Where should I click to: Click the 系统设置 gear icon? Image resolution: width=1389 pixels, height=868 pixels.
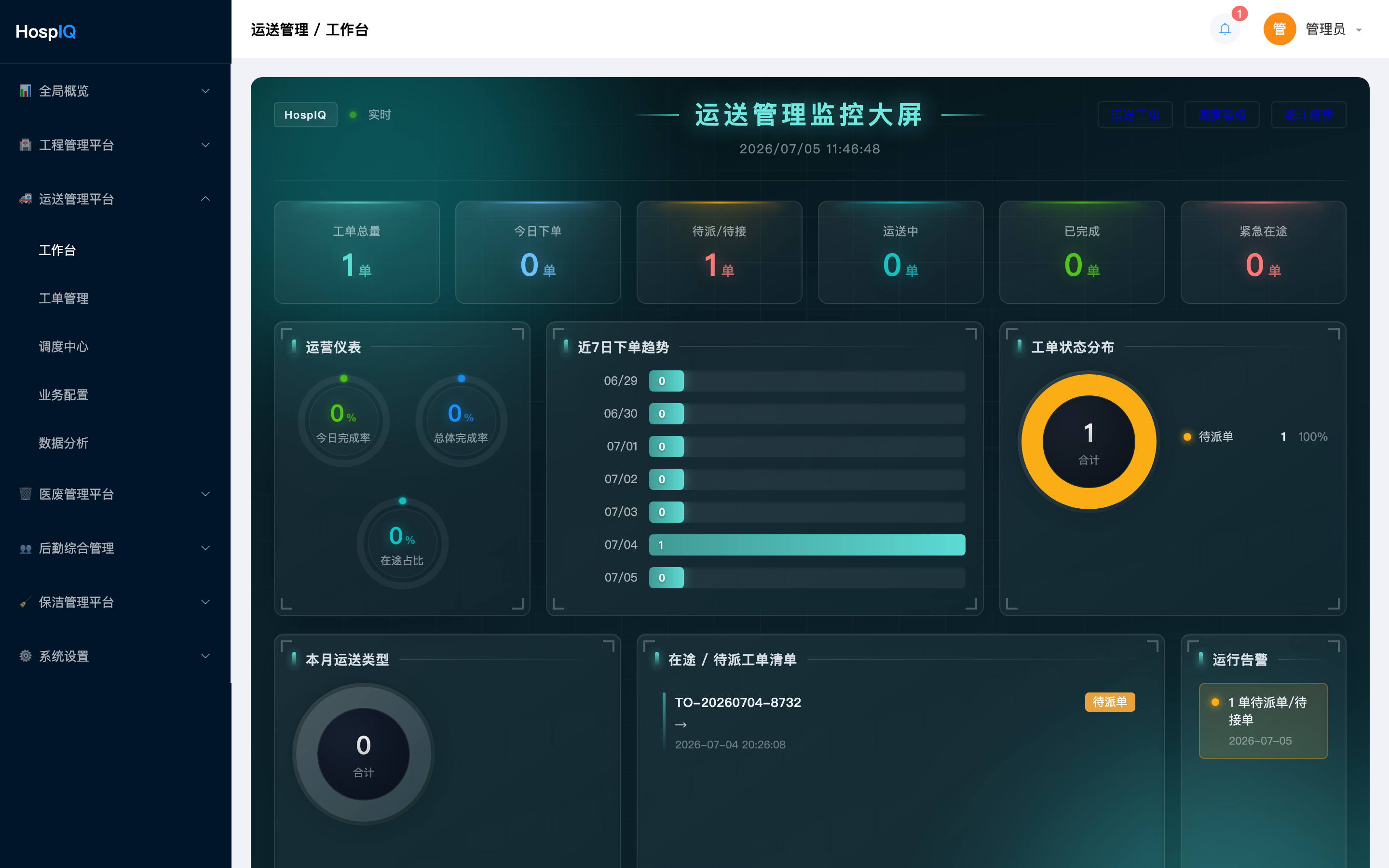click(x=25, y=656)
